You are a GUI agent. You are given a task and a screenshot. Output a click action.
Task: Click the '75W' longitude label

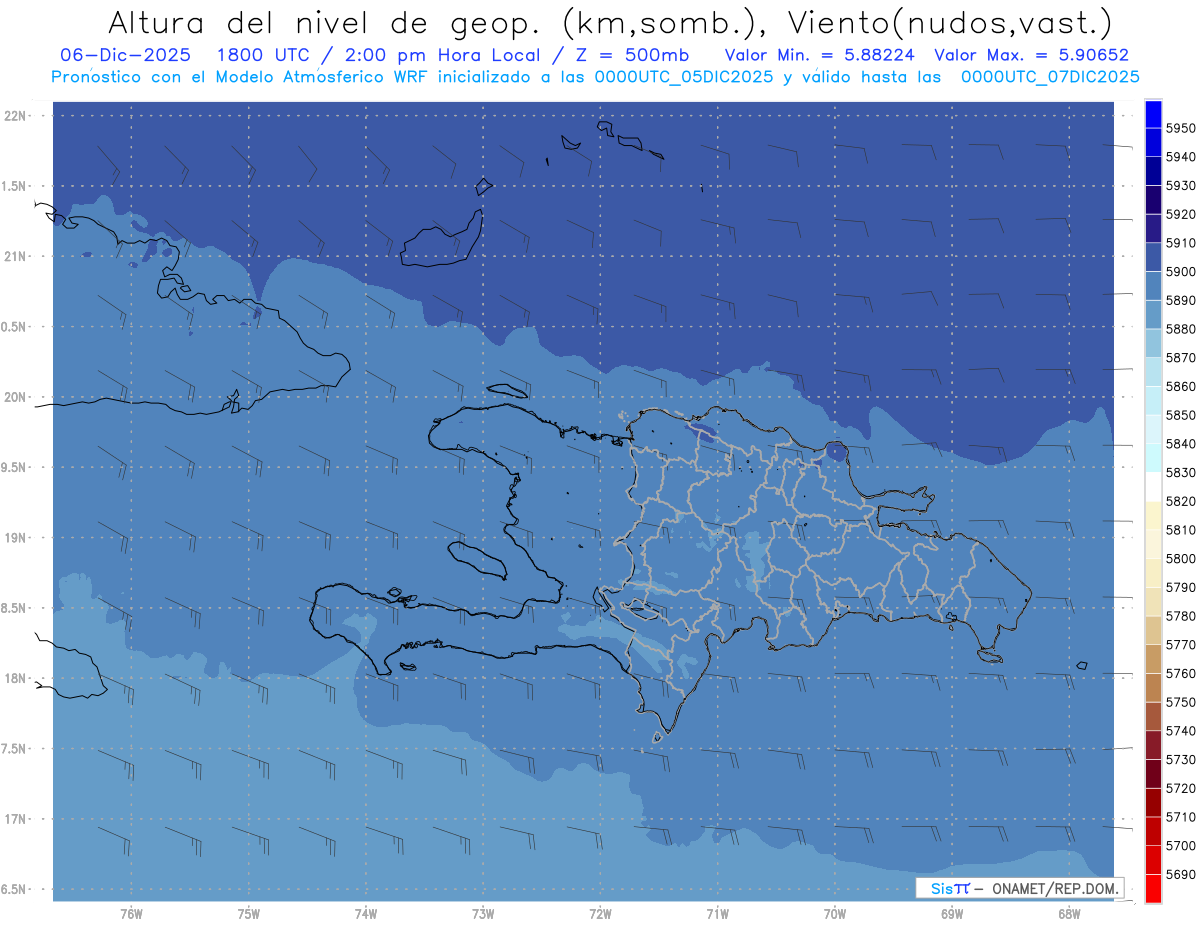(249, 914)
